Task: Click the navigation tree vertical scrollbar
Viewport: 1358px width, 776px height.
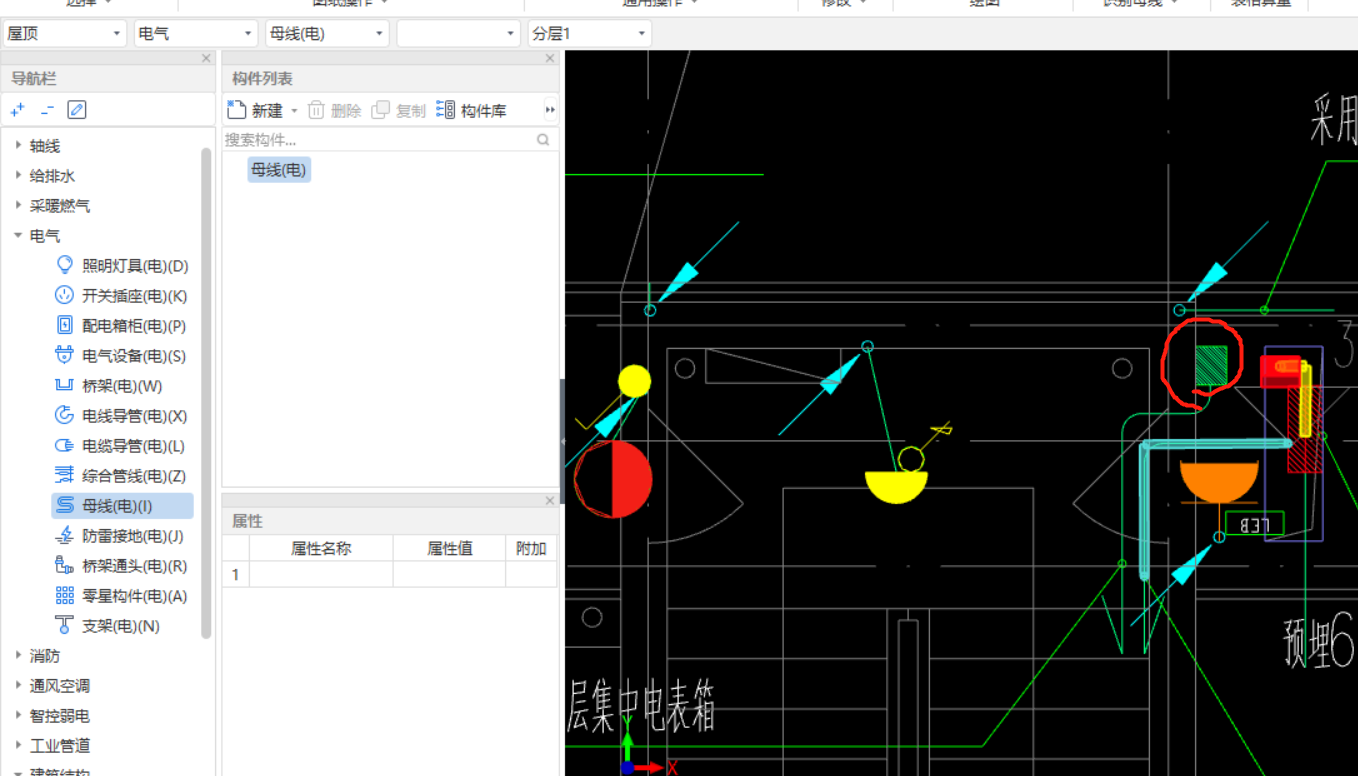Action: (206, 392)
